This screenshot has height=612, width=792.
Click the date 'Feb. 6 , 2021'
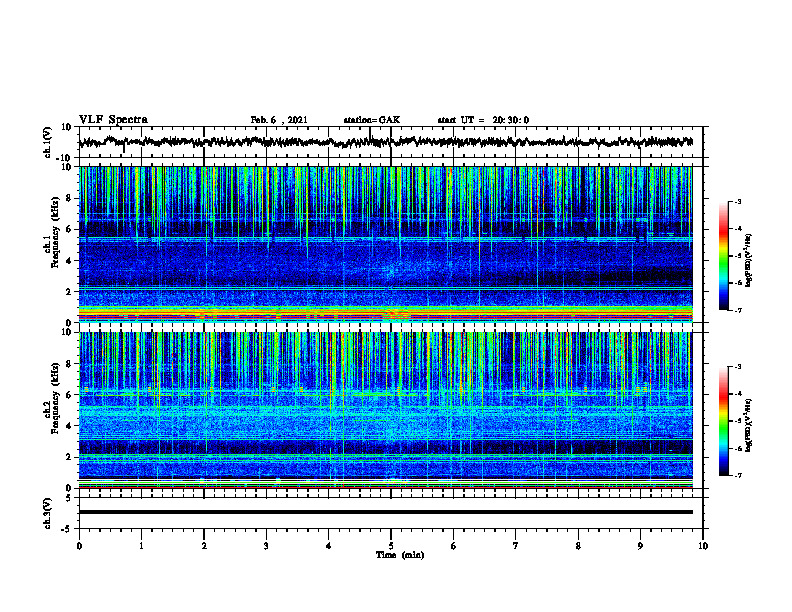click(x=279, y=120)
